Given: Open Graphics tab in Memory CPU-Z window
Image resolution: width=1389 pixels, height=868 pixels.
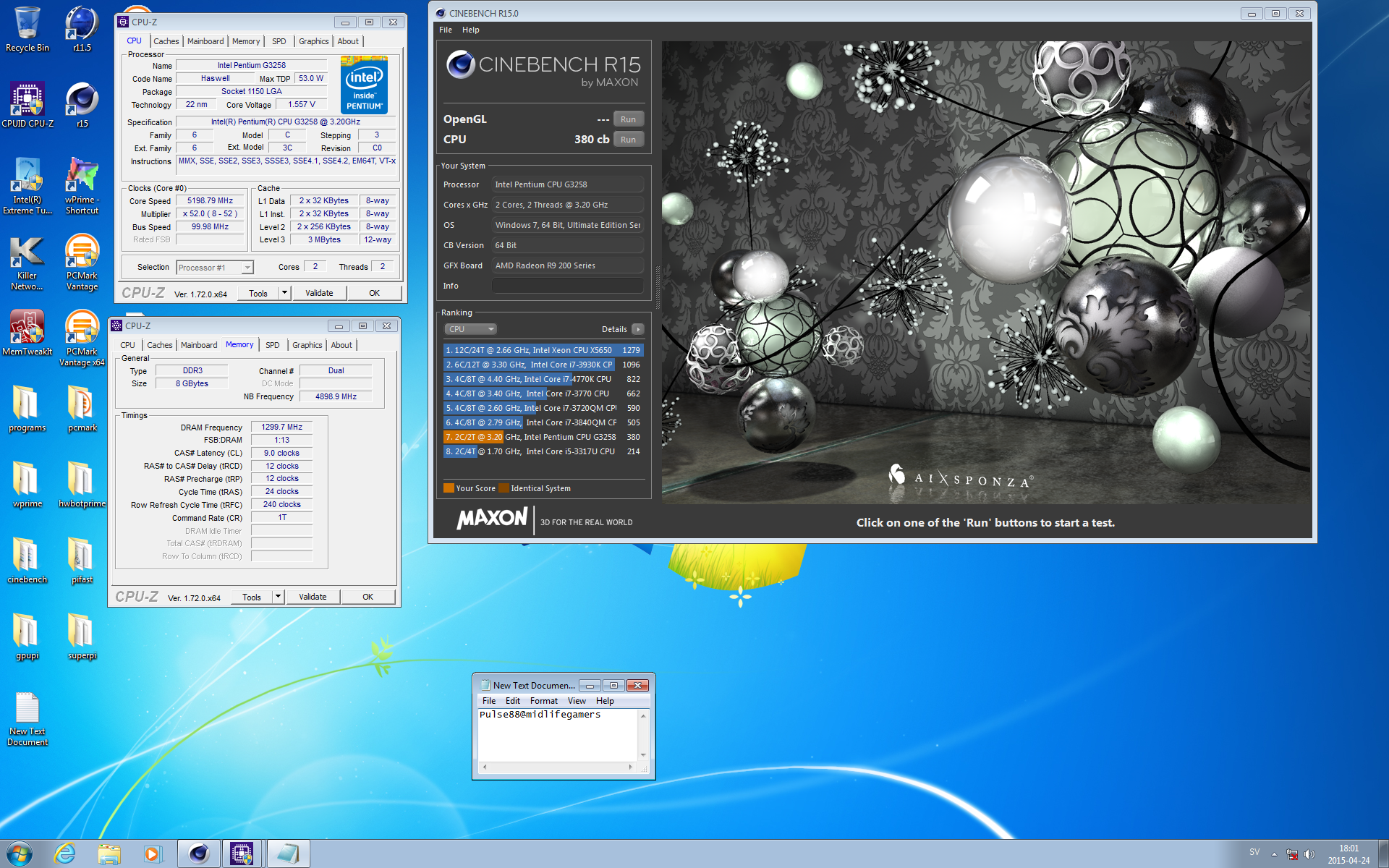Looking at the screenshot, I should coord(307,345).
